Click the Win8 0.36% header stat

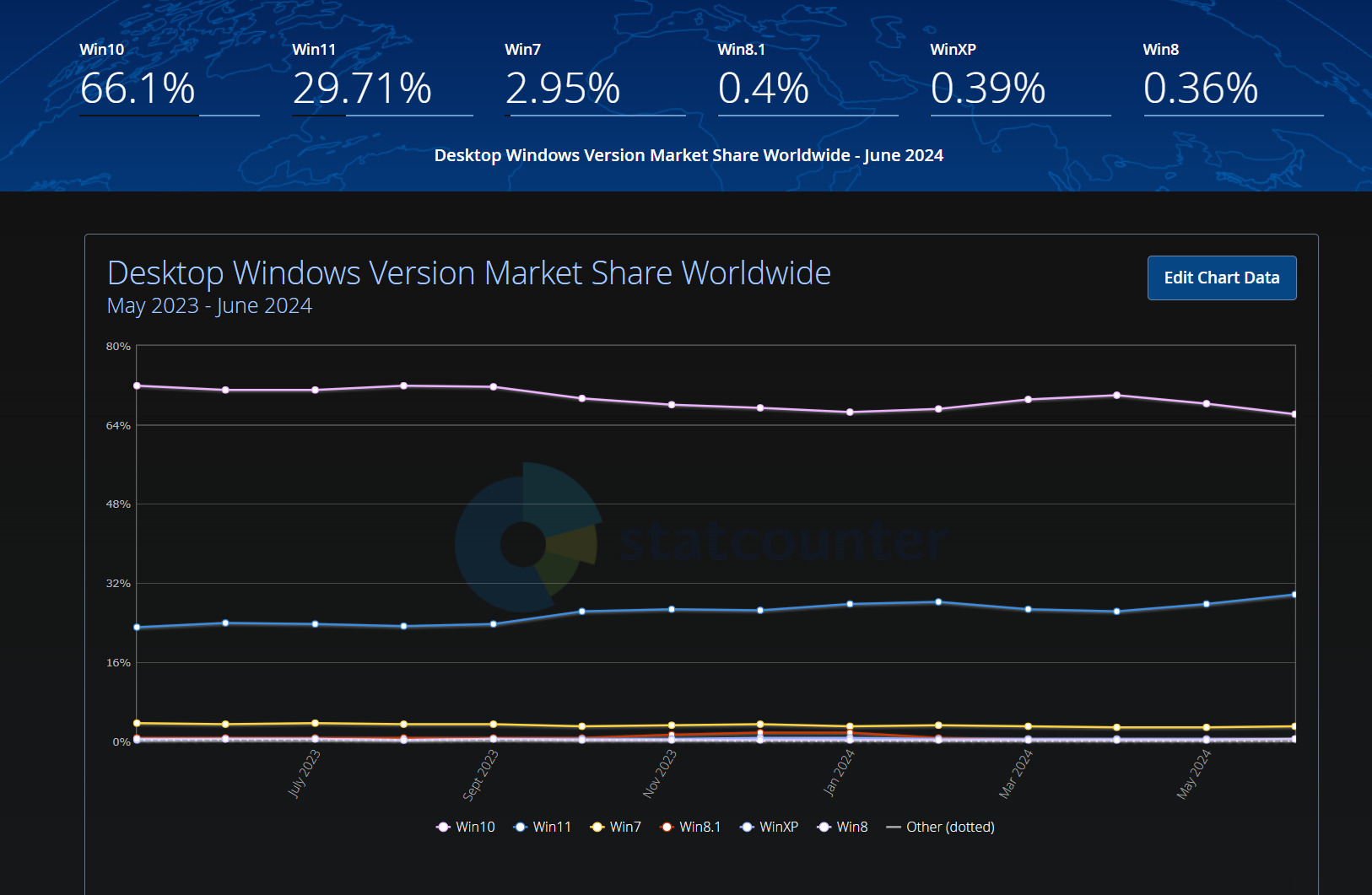1201,88
